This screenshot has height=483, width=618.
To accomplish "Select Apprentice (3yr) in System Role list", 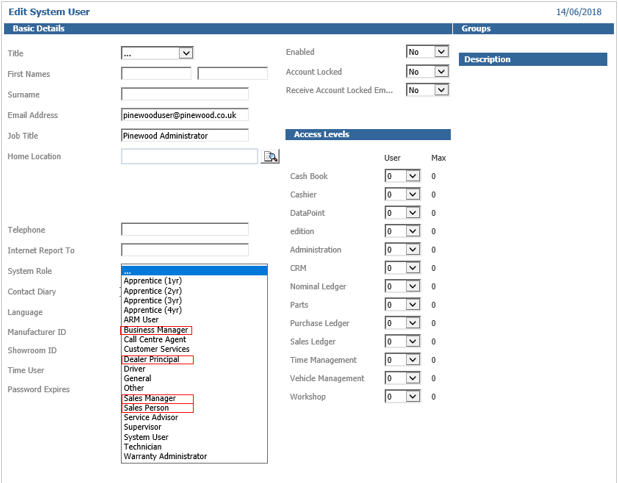I will (x=194, y=300).
